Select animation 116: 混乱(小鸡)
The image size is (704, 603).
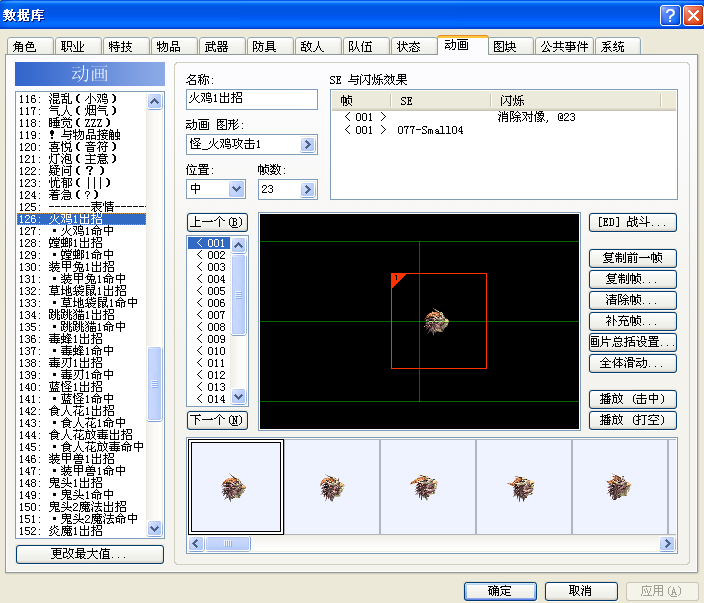[82, 99]
